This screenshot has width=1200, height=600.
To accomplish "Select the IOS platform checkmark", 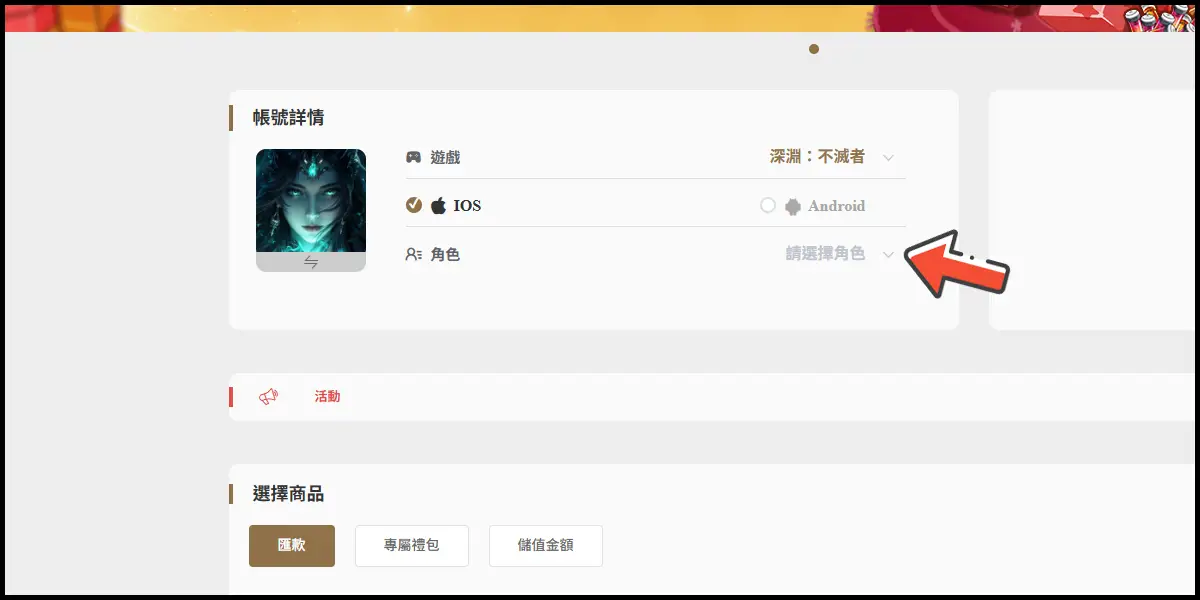I will point(414,205).
